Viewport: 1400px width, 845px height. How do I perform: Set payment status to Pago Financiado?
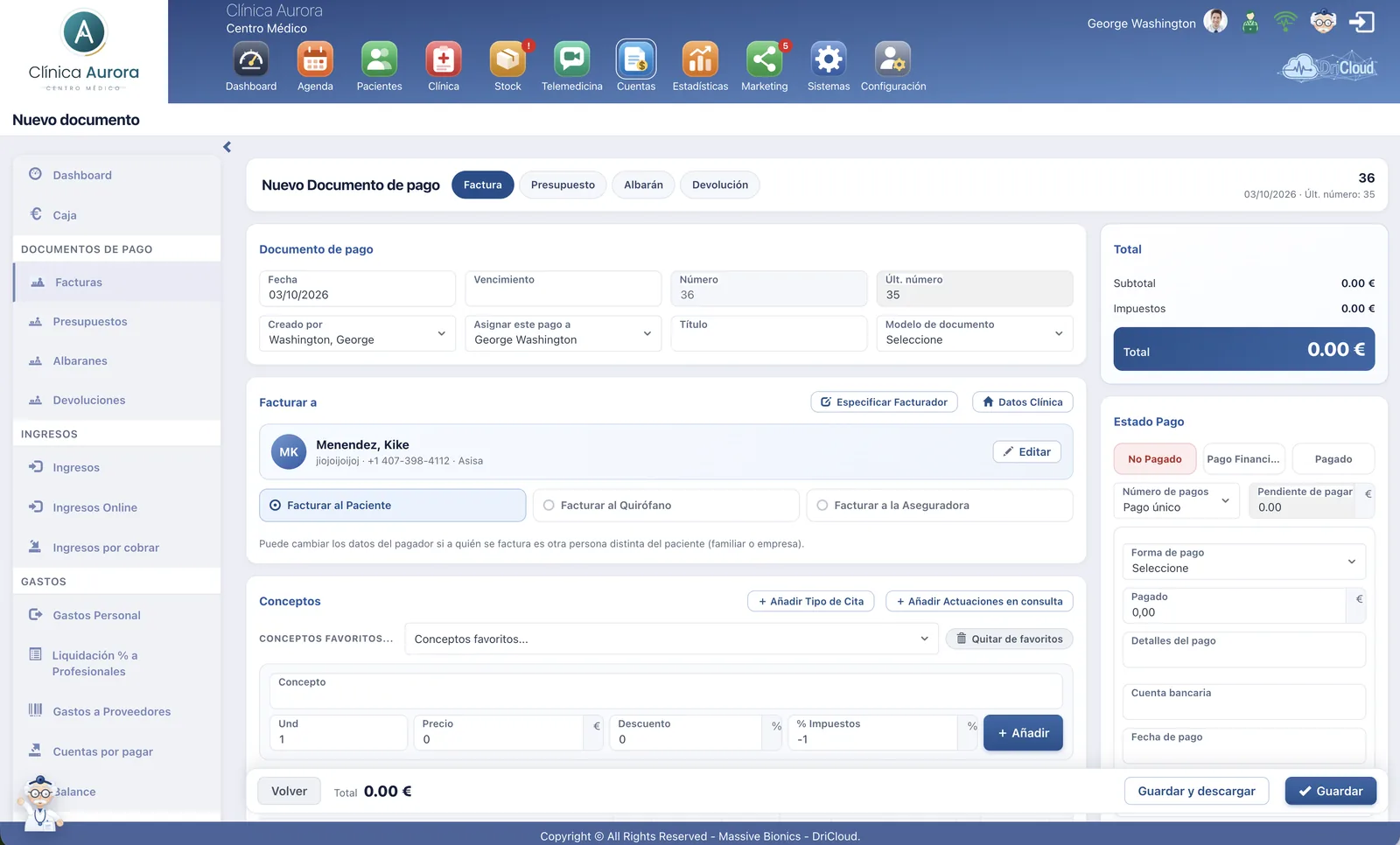pos(1243,459)
